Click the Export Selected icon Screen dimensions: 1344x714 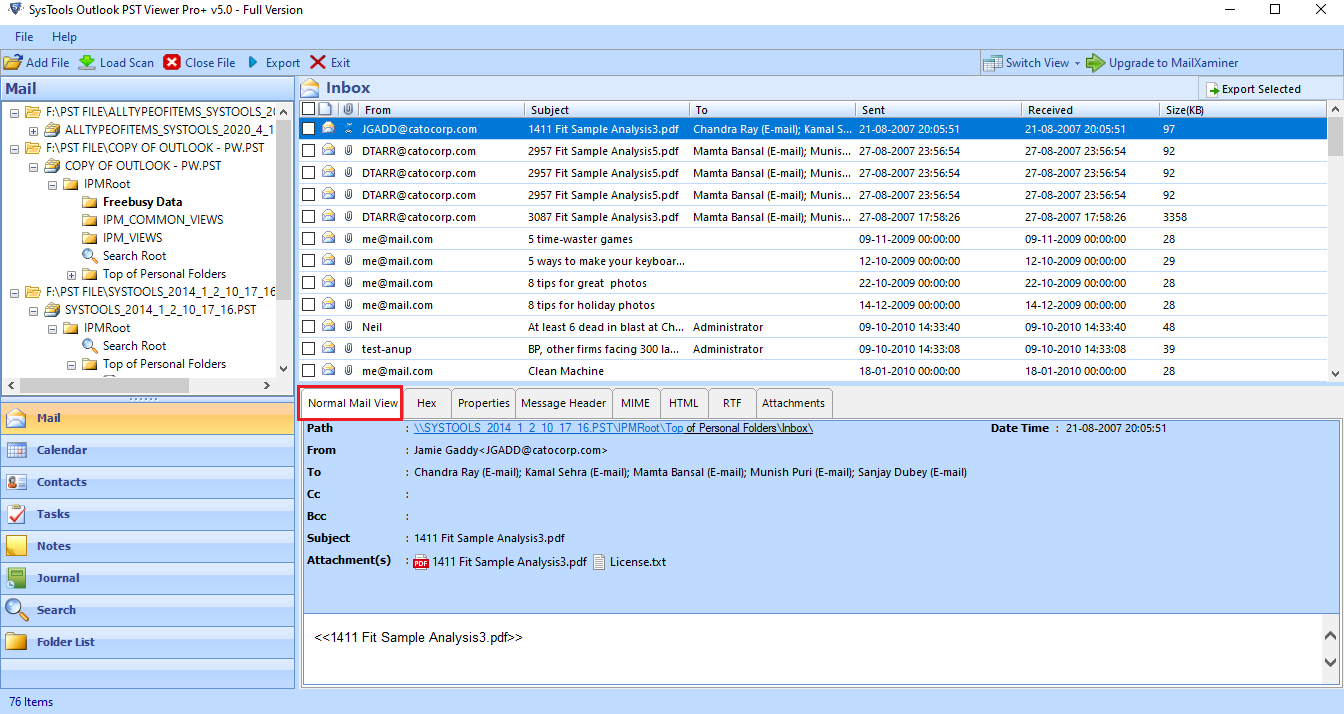click(1213, 89)
